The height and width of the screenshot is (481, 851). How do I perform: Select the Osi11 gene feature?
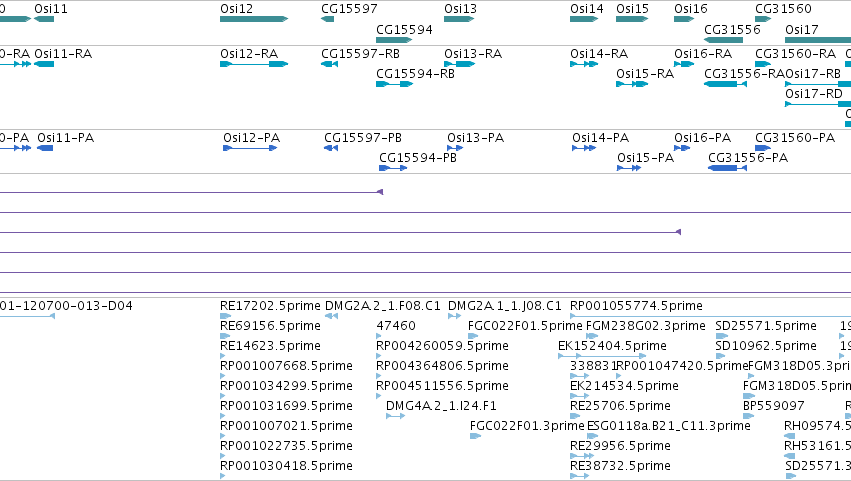[x=44, y=19]
